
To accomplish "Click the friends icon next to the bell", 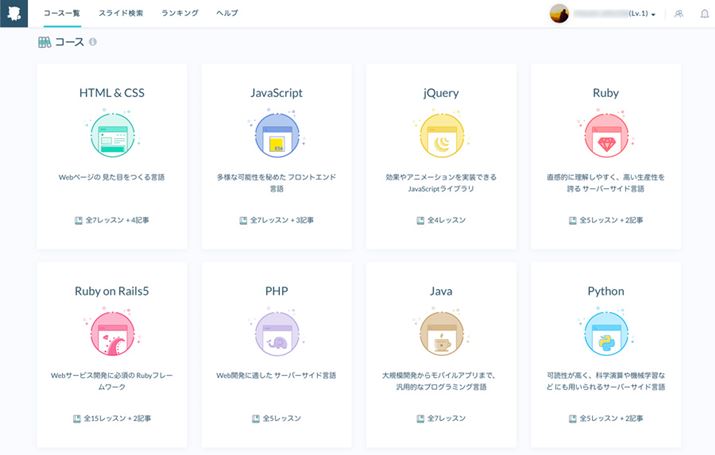I will (x=679, y=14).
